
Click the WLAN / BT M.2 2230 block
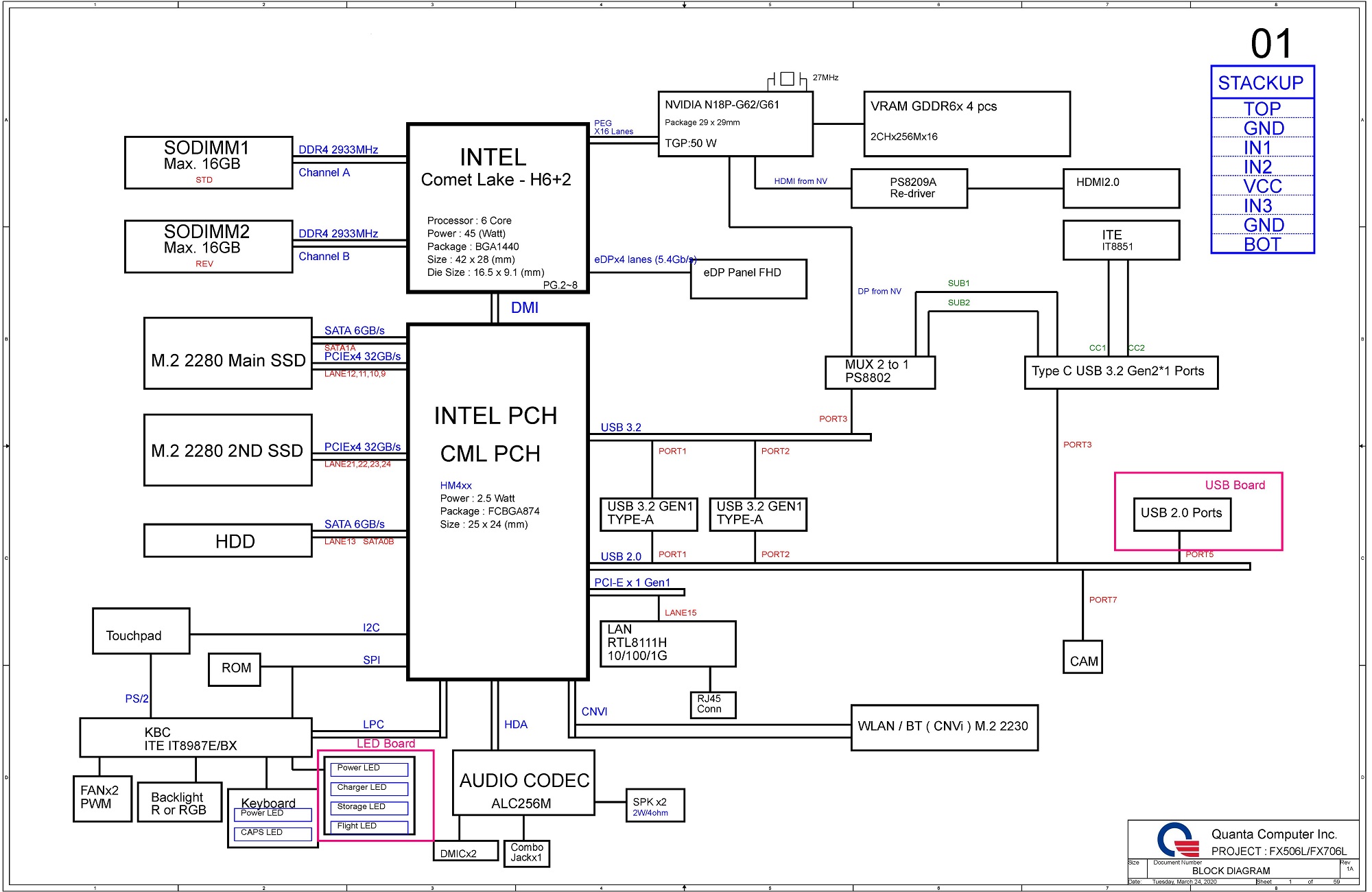pyautogui.click(x=944, y=727)
